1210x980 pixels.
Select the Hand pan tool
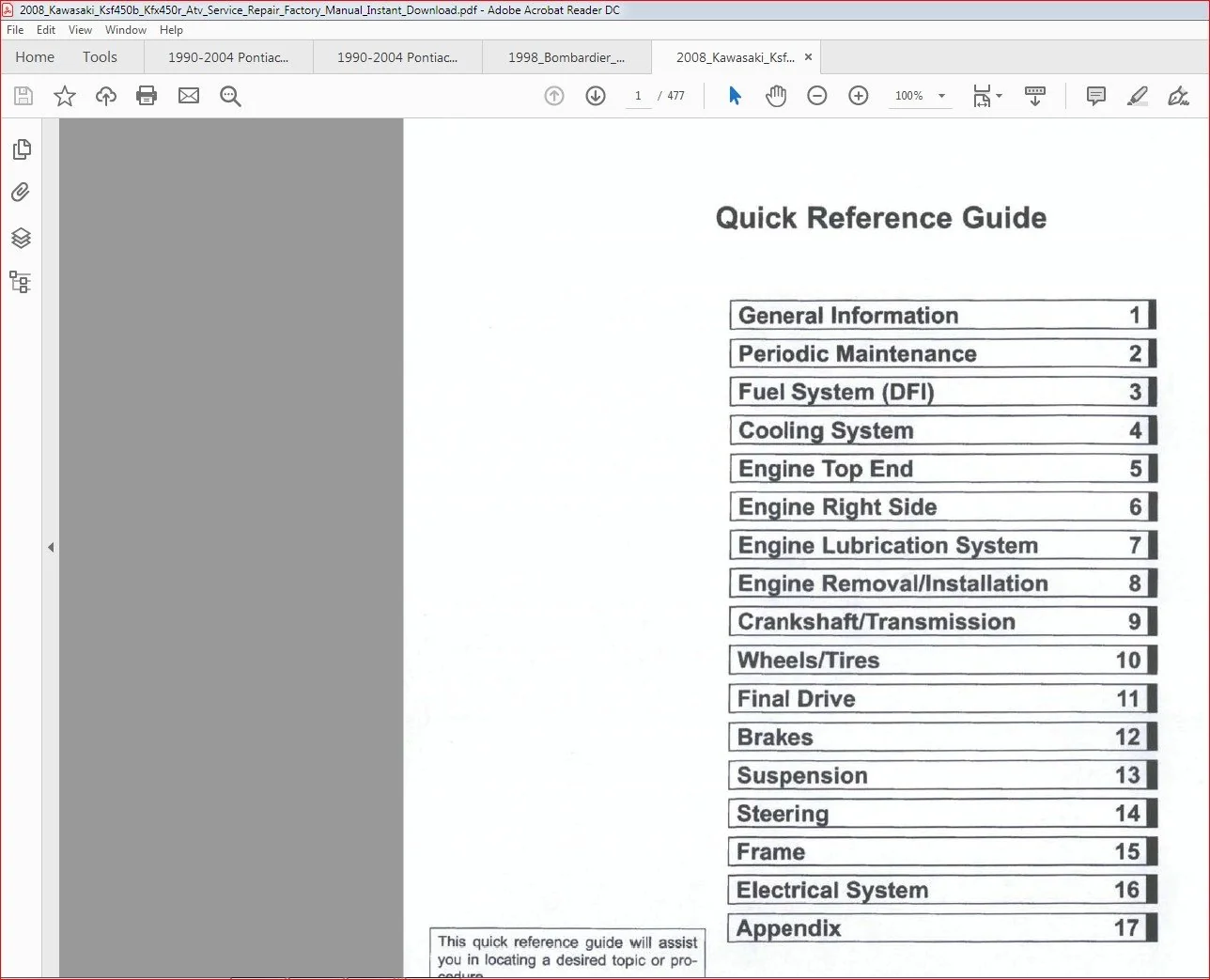[x=776, y=96]
